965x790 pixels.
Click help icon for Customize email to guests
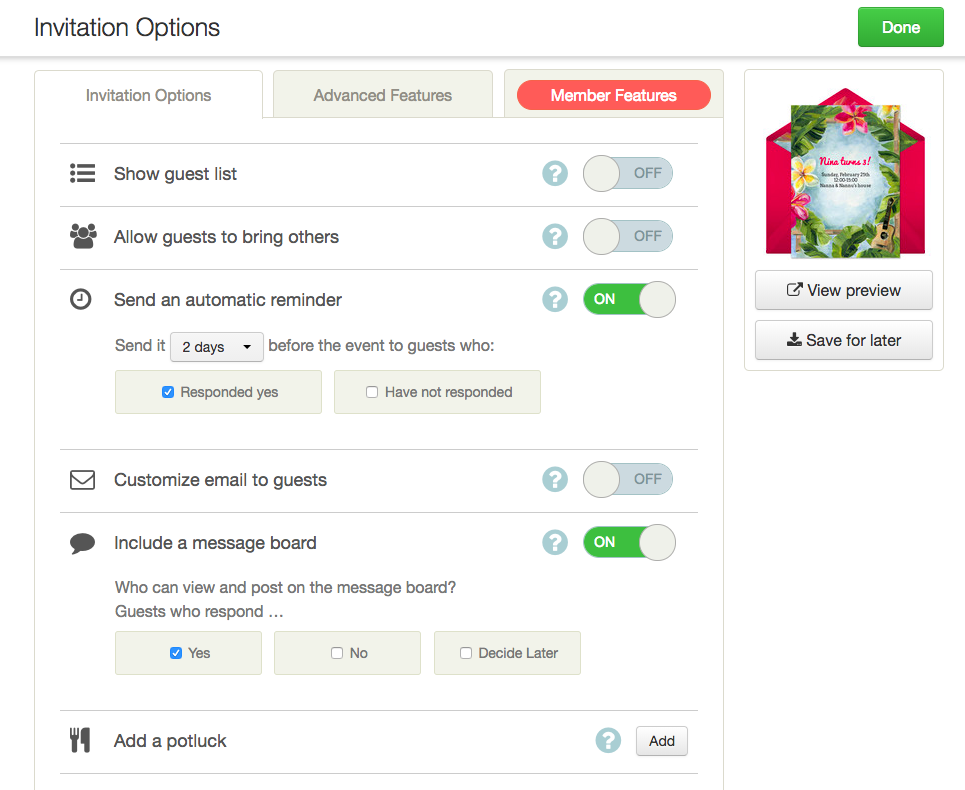click(x=555, y=480)
